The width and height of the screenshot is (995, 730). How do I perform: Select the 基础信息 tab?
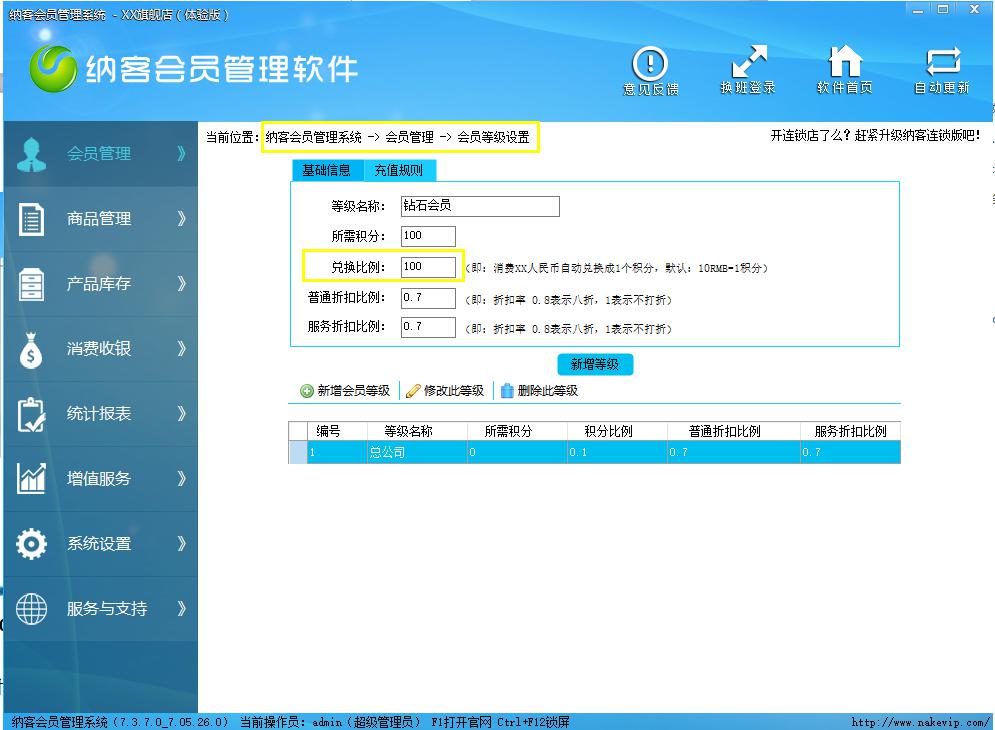coord(327,170)
